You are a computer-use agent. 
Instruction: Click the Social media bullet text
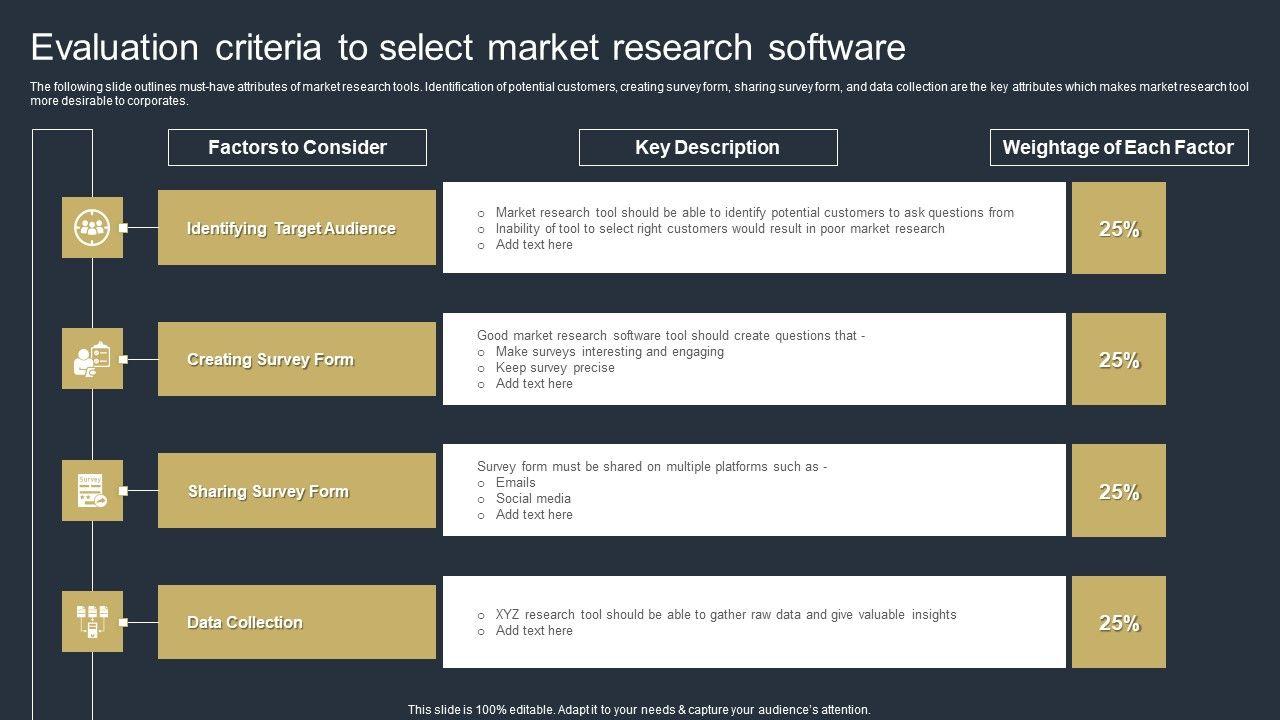[x=533, y=499]
